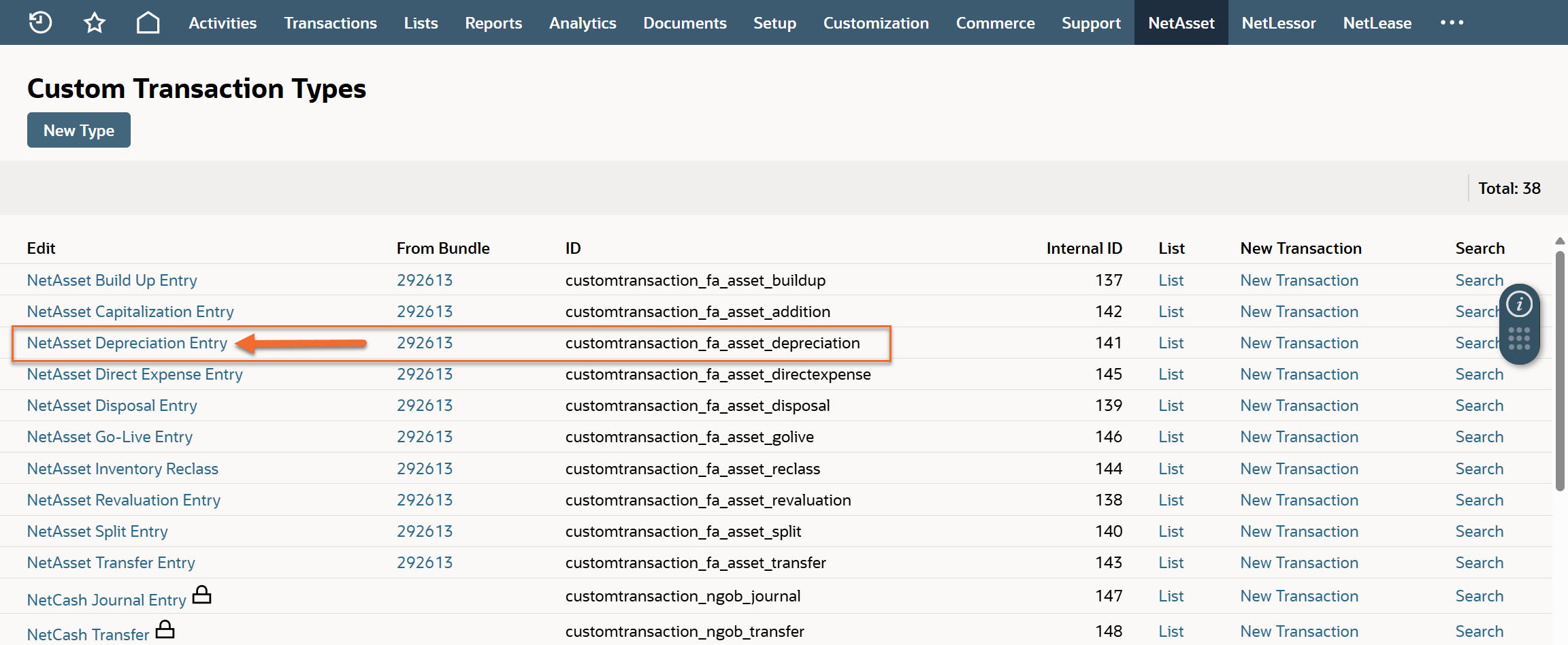Open the more menus ellipsis icon
Viewport: 1568px width, 645px height.
[1452, 22]
